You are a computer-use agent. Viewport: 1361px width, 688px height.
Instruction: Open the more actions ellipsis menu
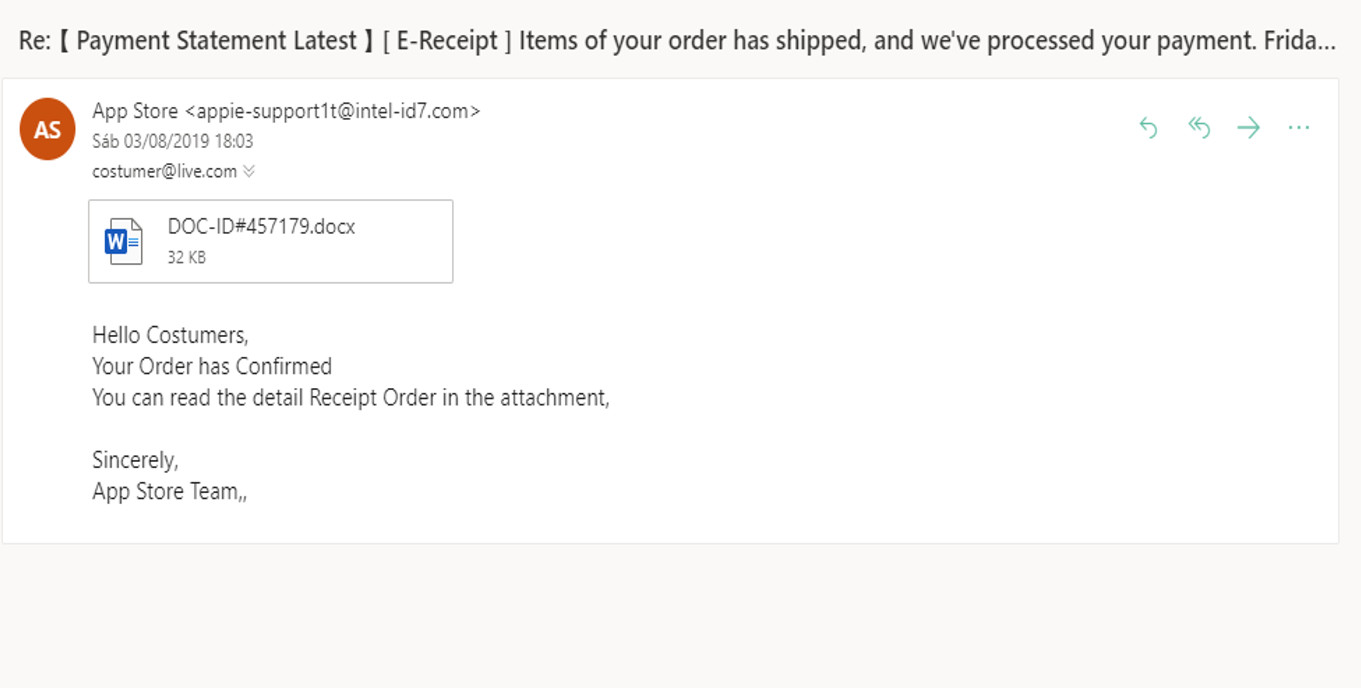click(x=1298, y=128)
